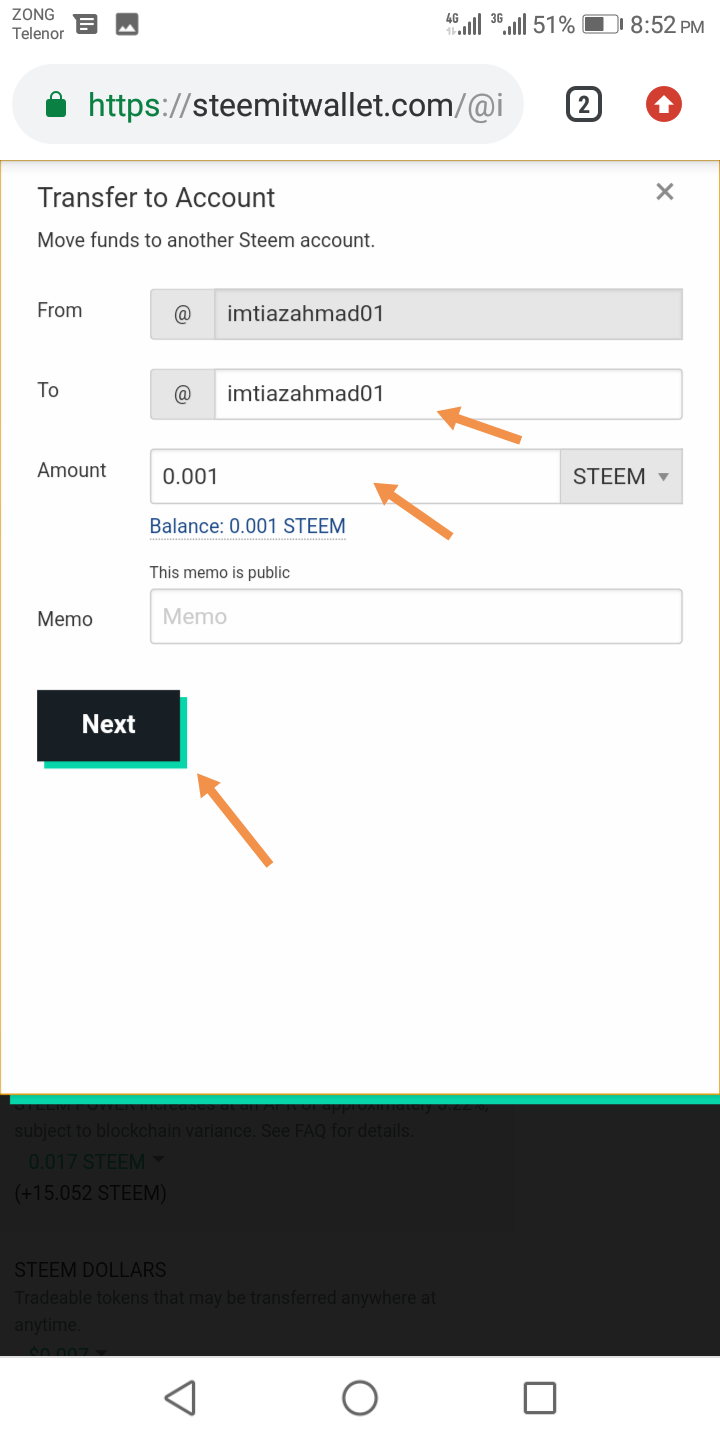Screen dimensions: 720x1440
Task: Tap the Android home circle button
Action: click(x=360, y=1397)
